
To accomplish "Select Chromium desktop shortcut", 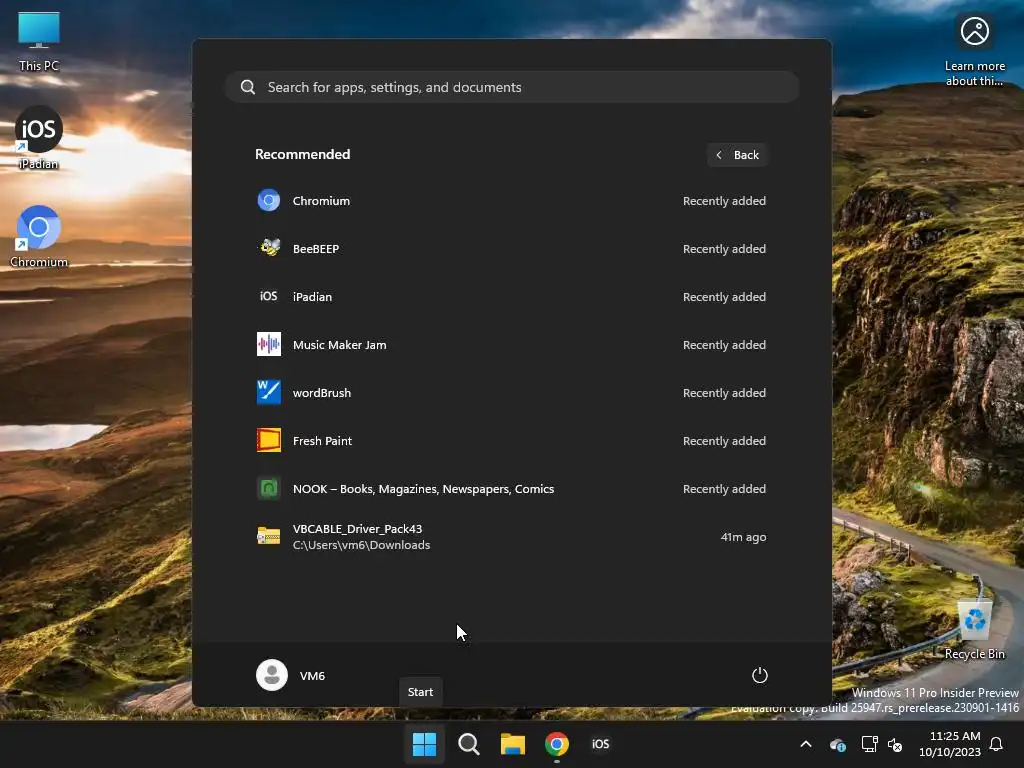I will tap(39, 236).
